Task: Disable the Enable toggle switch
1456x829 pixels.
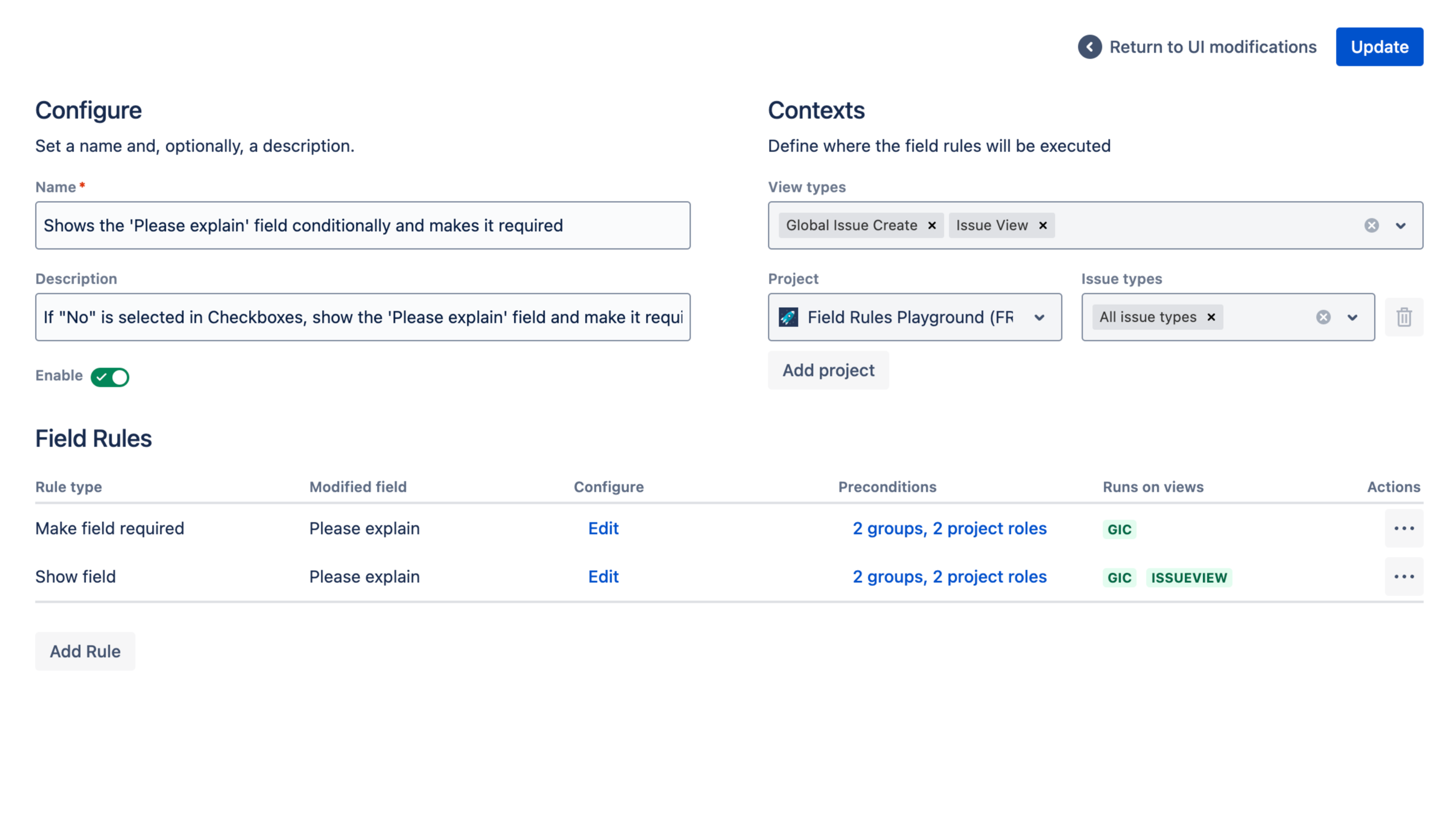Action: tap(110, 376)
